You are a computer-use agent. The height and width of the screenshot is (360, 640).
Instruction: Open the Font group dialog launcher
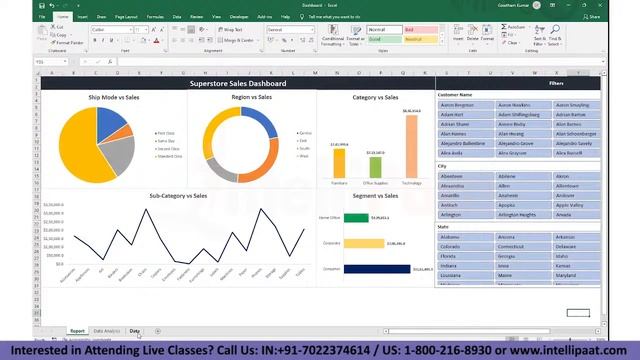click(165, 51)
